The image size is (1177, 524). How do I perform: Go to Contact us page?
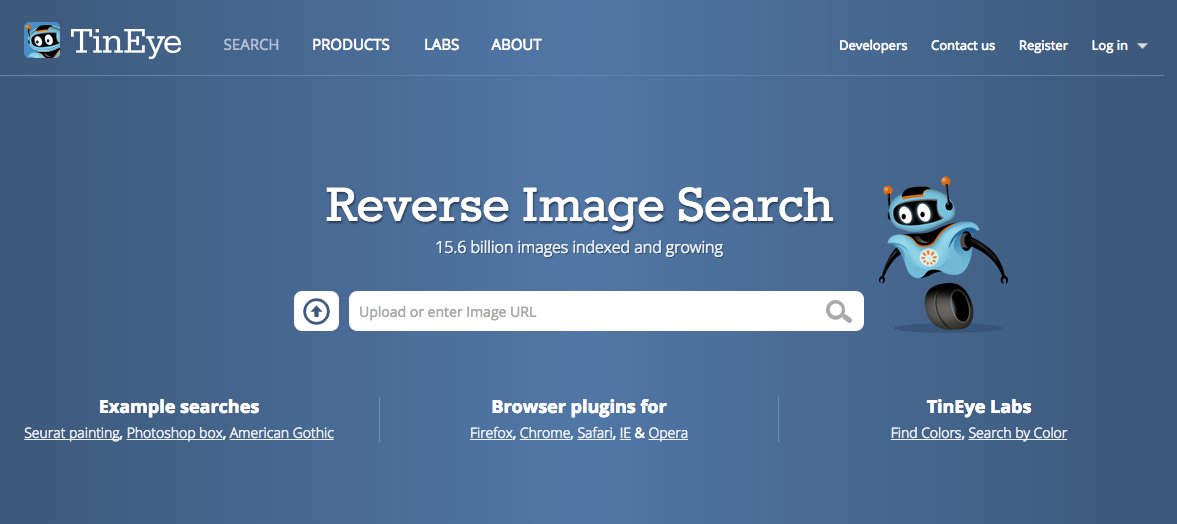963,46
